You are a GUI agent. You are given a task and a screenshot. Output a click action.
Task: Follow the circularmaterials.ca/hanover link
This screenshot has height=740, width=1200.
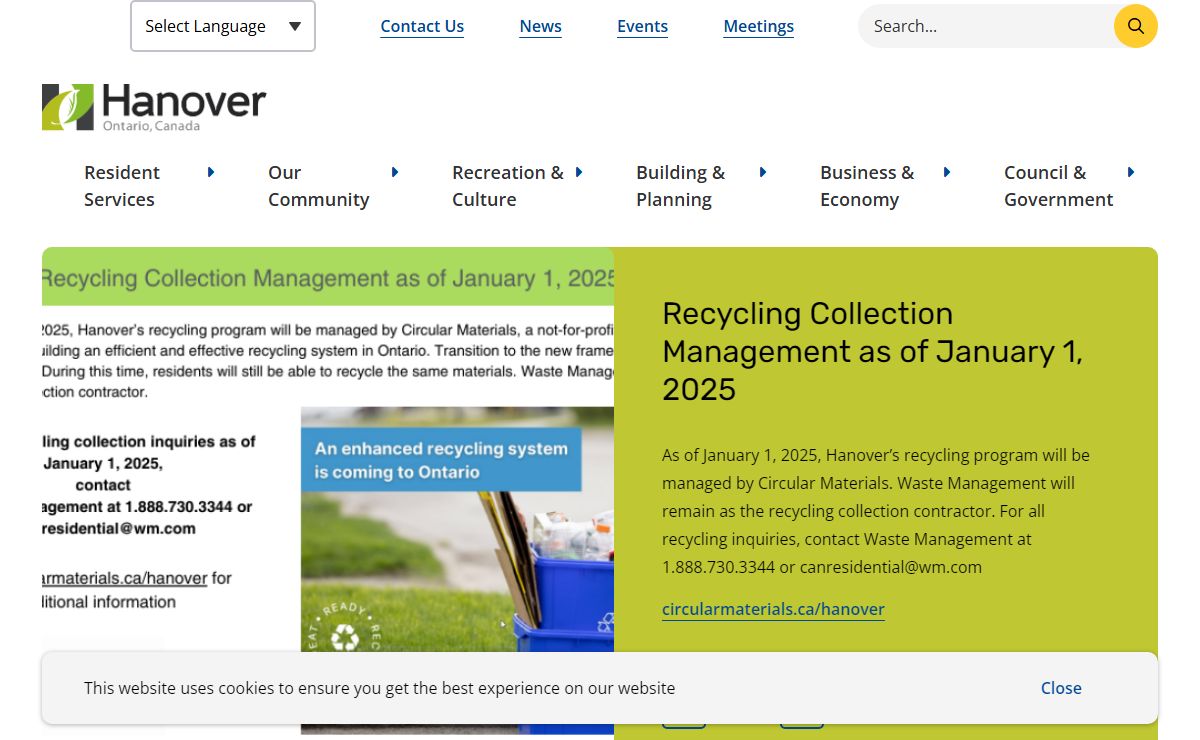pos(773,609)
